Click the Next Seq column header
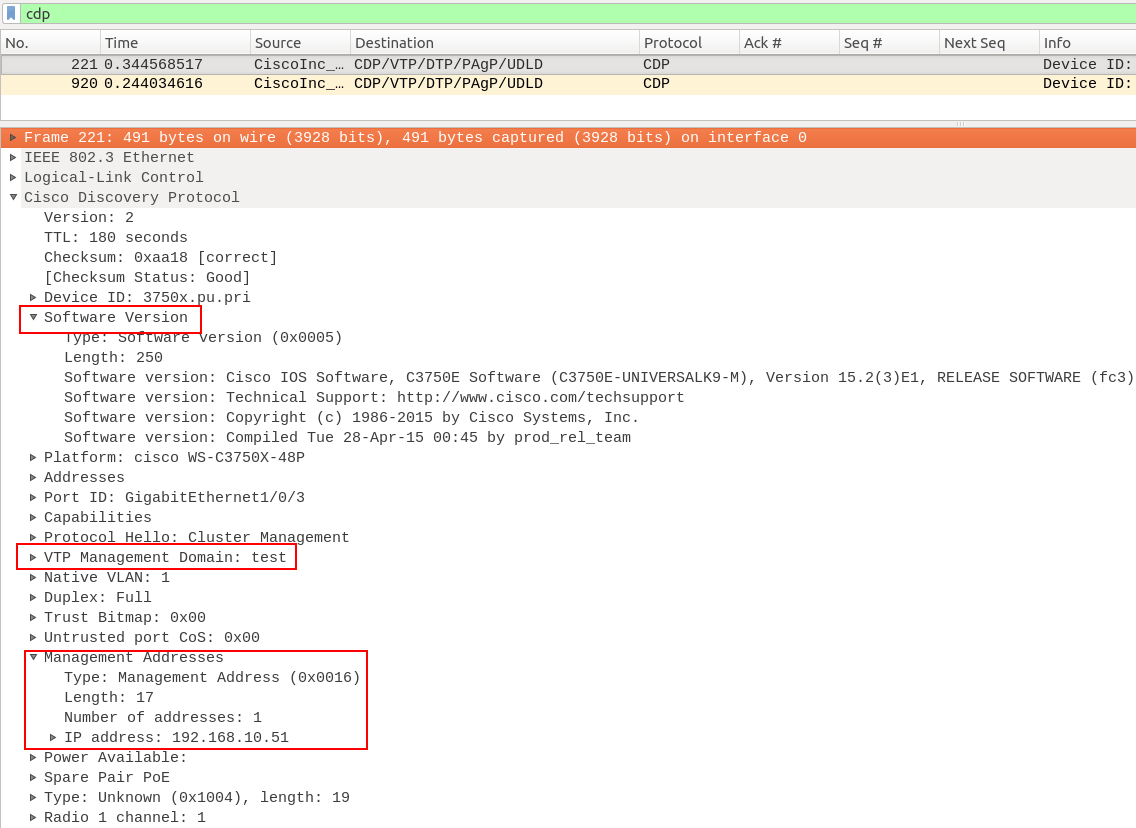Screen dimensions: 1136x828 tap(989, 43)
